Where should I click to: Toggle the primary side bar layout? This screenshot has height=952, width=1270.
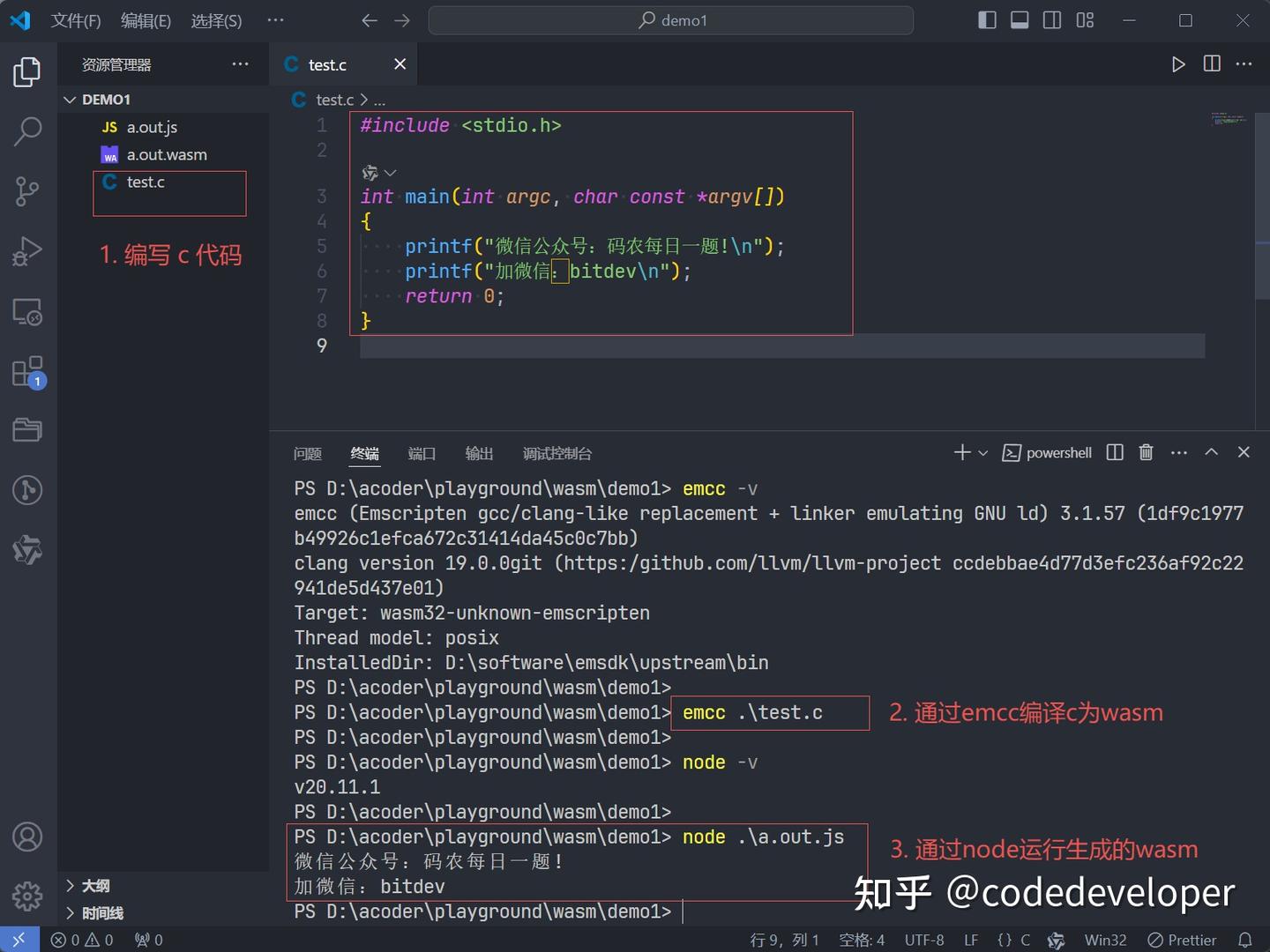pyautogui.click(x=987, y=20)
